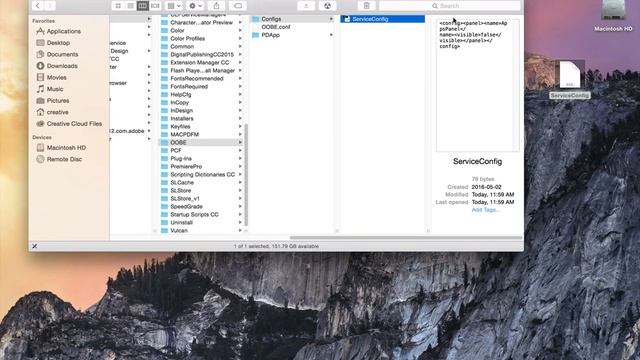This screenshot has height=360, width=640.
Task: Go forward with the Finder forward arrow
Action: tap(49, 6)
